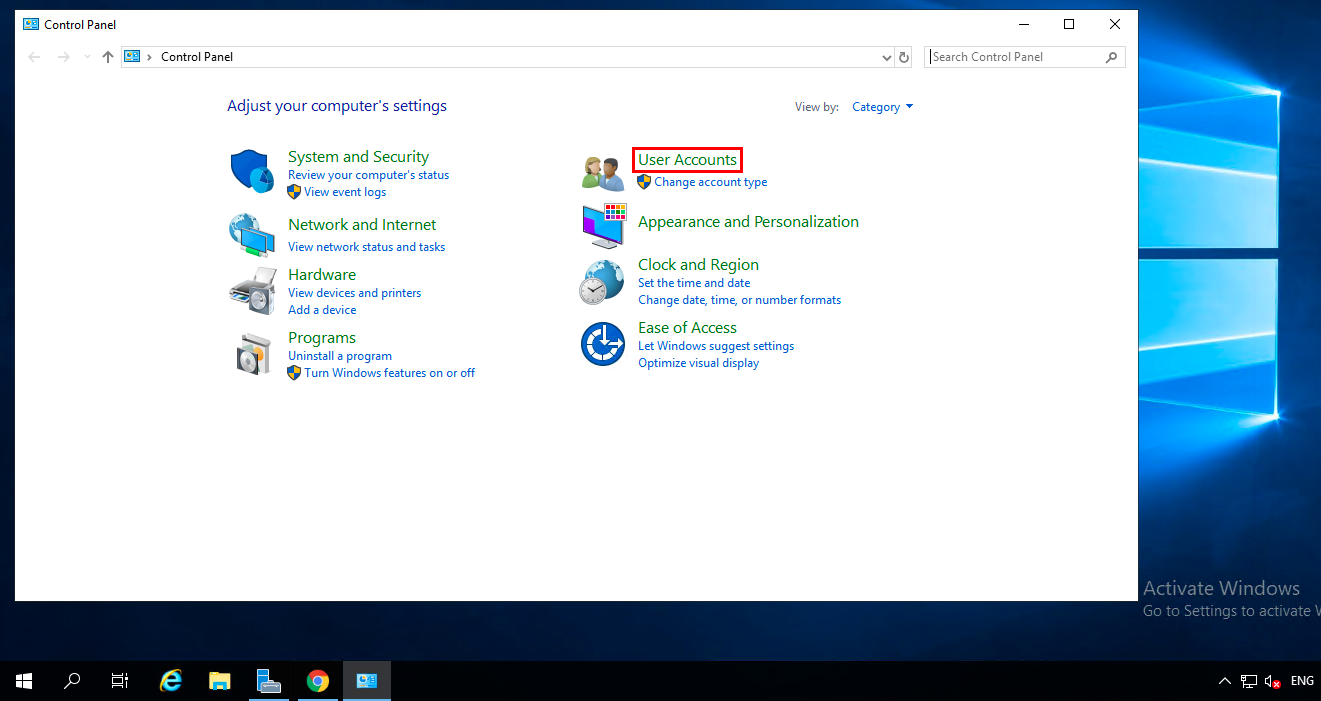The image size is (1321, 701).
Task: Open the Windows Start menu
Action: click(x=24, y=681)
